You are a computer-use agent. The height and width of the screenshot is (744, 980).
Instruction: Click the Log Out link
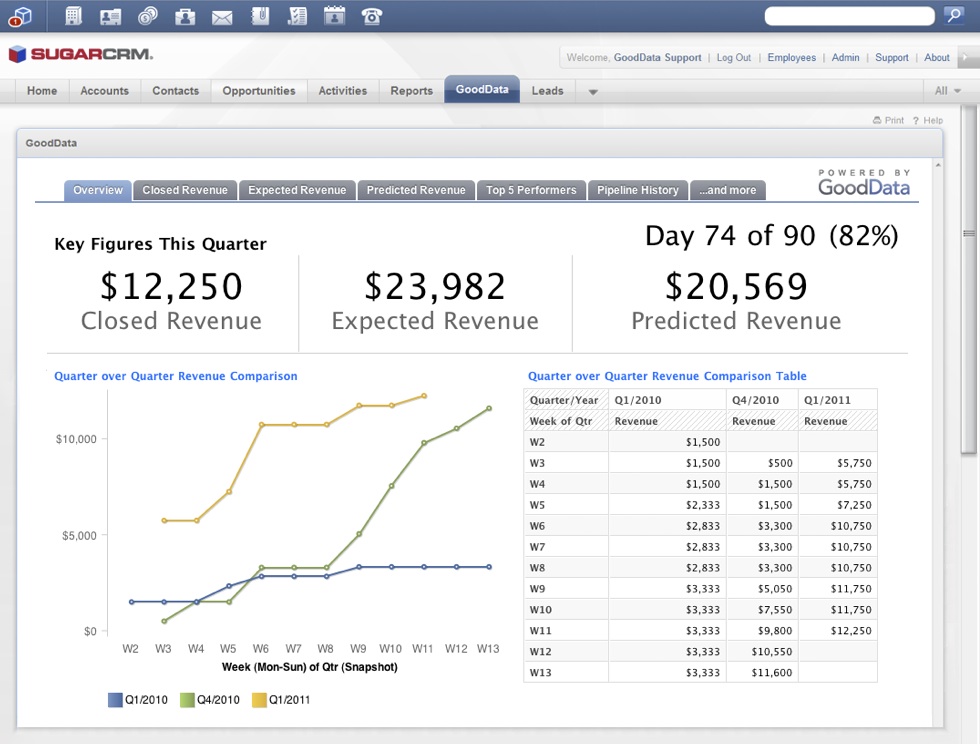coord(734,58)
